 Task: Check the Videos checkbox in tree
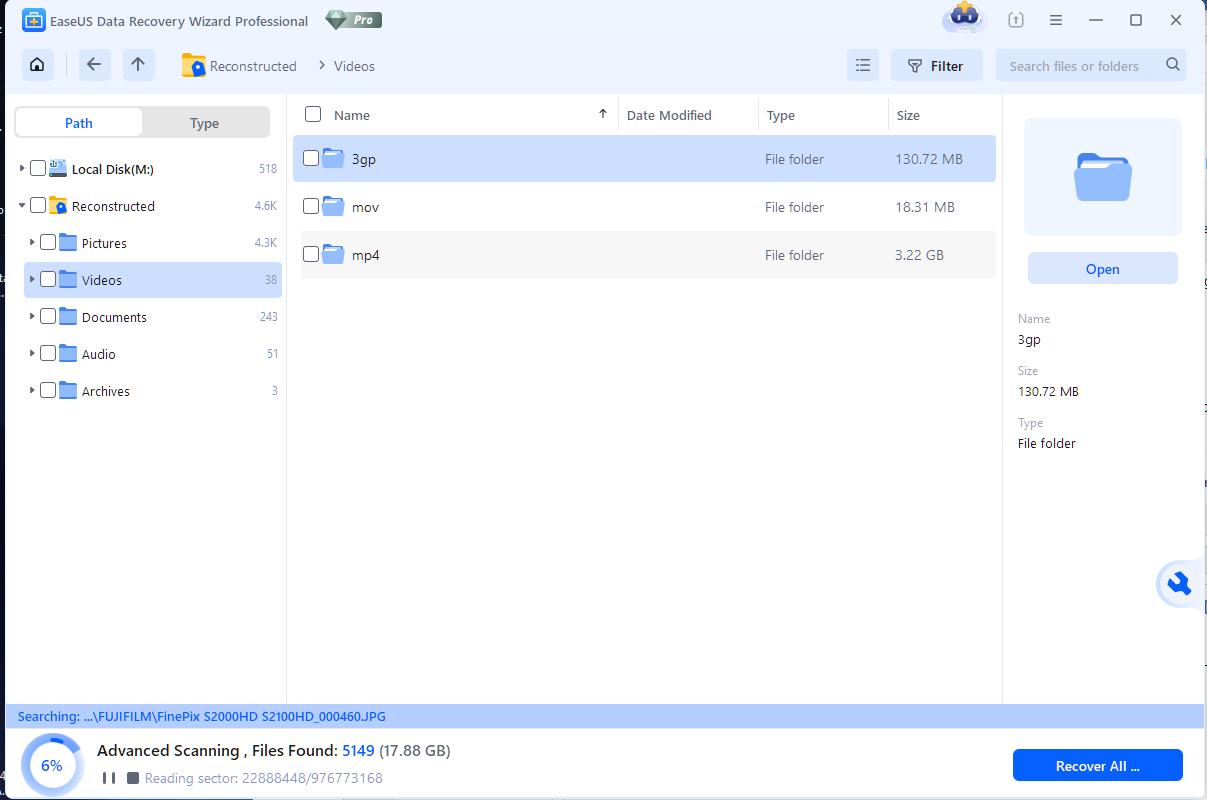[x=48, y=279]
